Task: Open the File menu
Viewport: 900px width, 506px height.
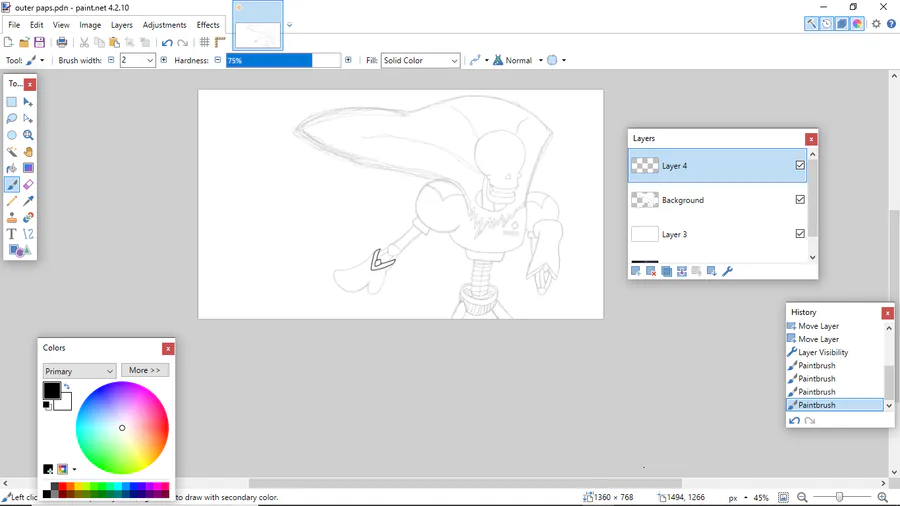Action: point(14,25)
